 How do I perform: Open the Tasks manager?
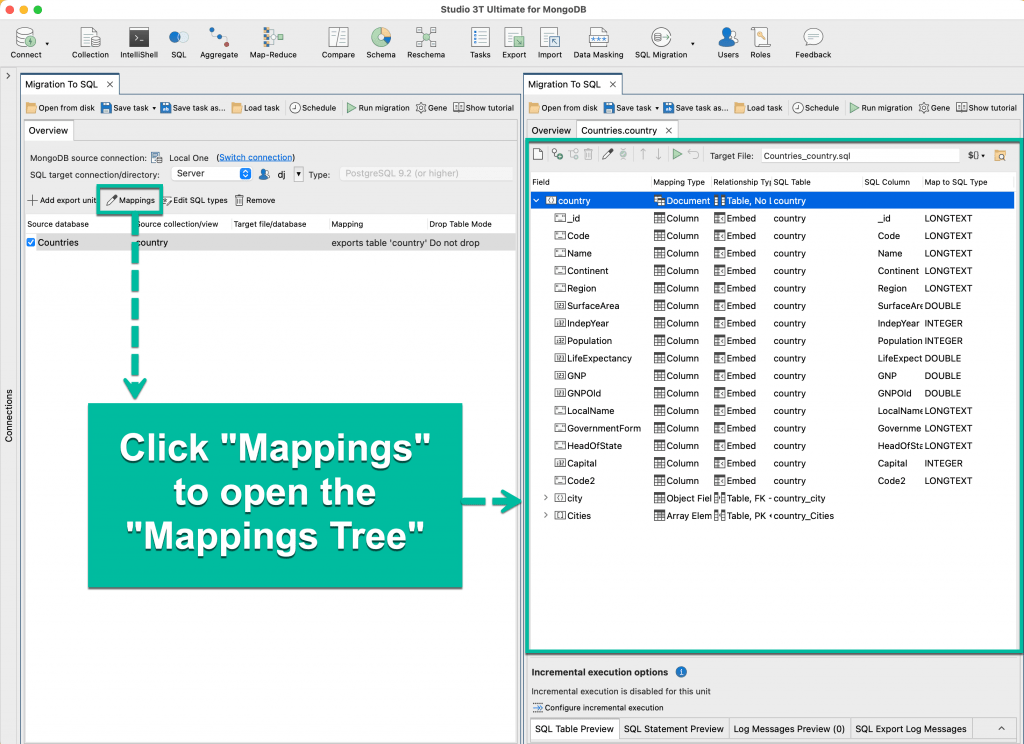(x=480, y=42)
